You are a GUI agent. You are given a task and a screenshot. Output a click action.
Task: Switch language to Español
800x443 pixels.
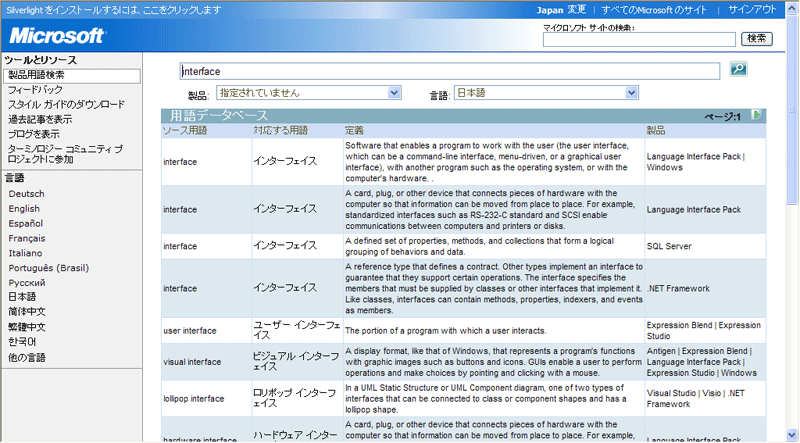(26, 224)
